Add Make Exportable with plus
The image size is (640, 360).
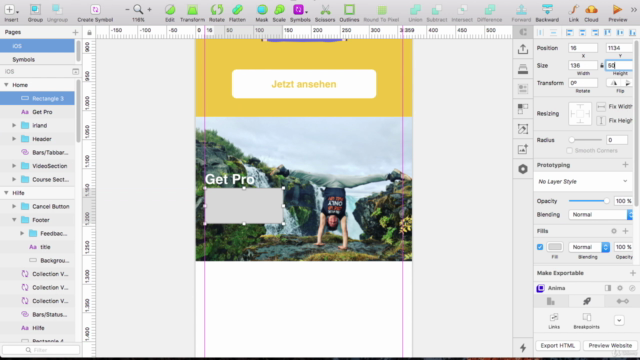pyautogui.click(x=633, y=273)
